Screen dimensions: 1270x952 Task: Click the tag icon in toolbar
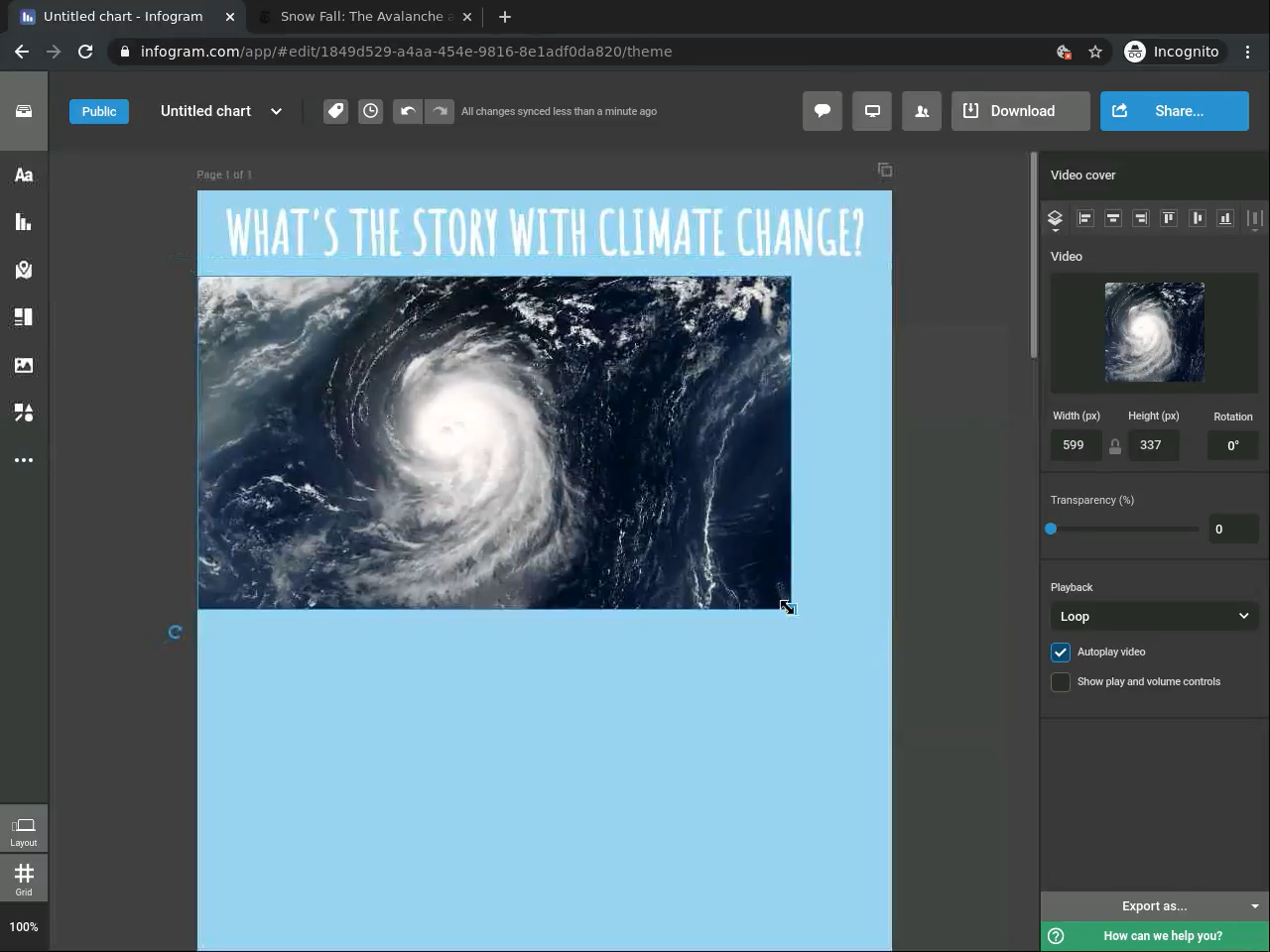tap(335, 111)
